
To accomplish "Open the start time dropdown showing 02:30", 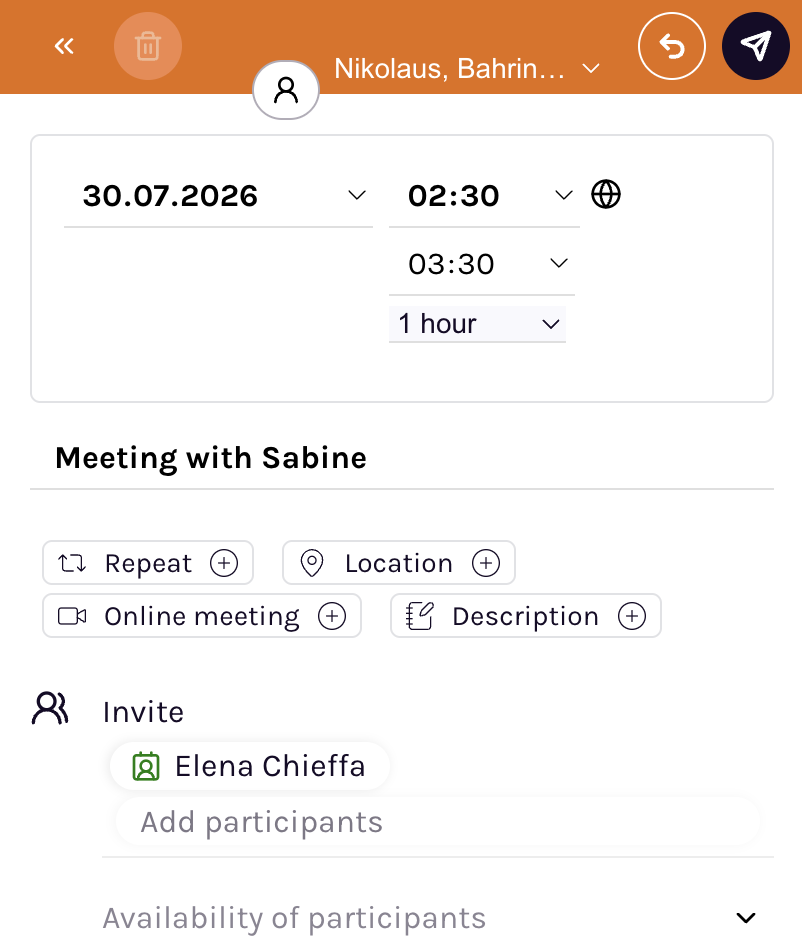I will point(484,195).
